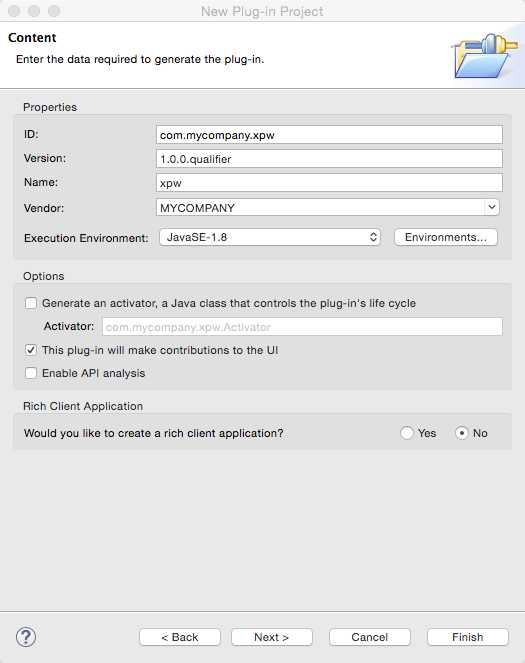Click the Finish button

[468, 637]
